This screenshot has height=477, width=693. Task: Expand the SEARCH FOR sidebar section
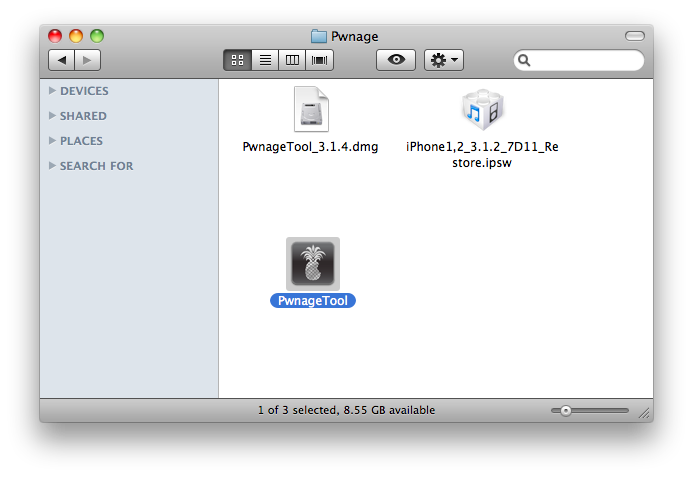coord(52,166)
